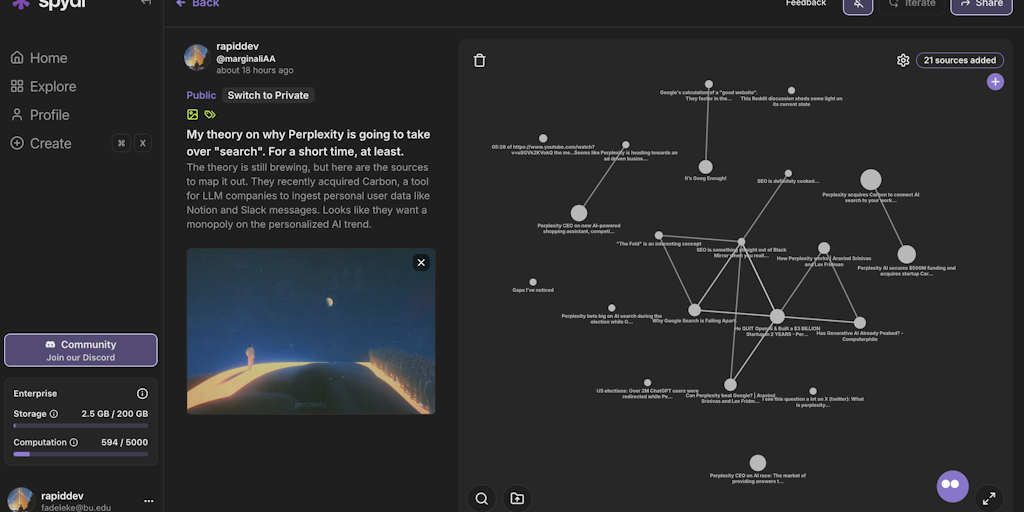The height and width of the screenshot is (512, 1024).
Task: Switch the web to Private
Action: point(268,95)
